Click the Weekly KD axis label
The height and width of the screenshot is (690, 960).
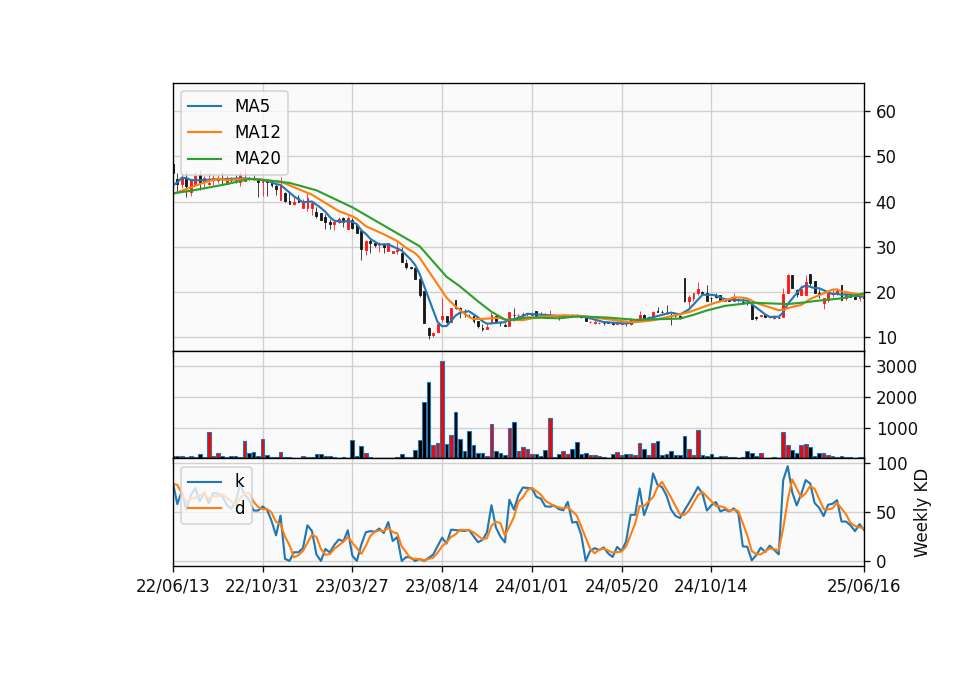(x=921, y=514)
